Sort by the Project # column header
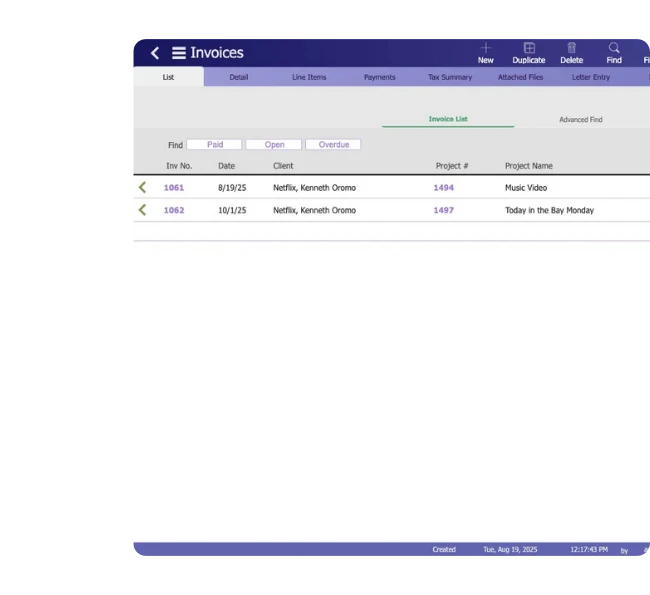The width and height of the screenshot is (650, 595). point(452,166)
